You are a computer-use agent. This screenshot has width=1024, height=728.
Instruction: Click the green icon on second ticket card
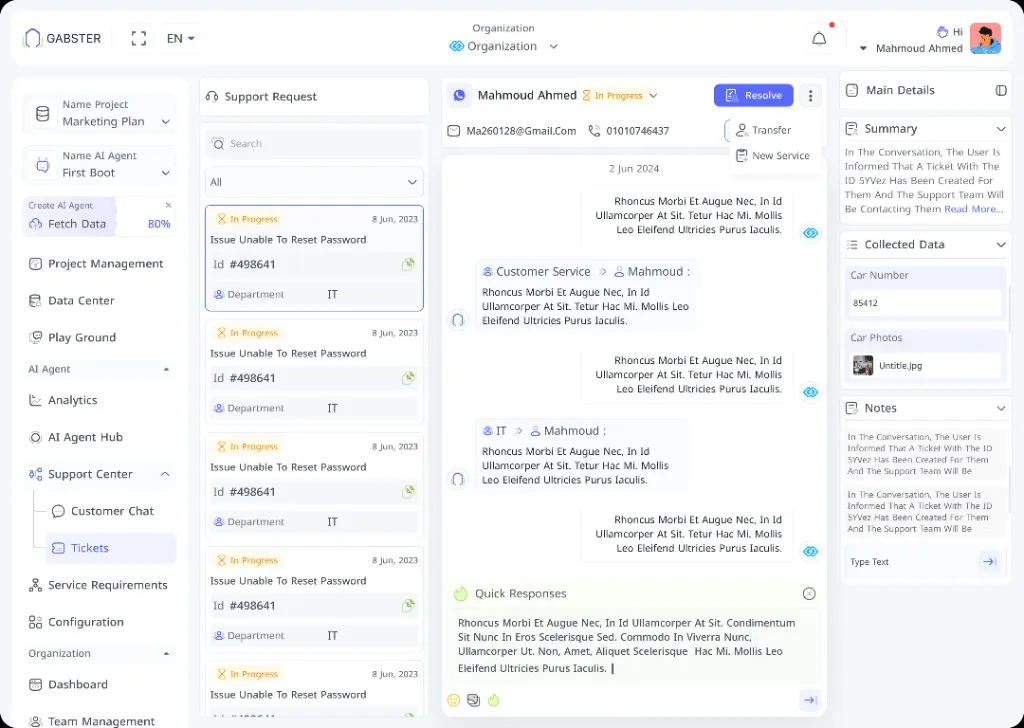408,378
